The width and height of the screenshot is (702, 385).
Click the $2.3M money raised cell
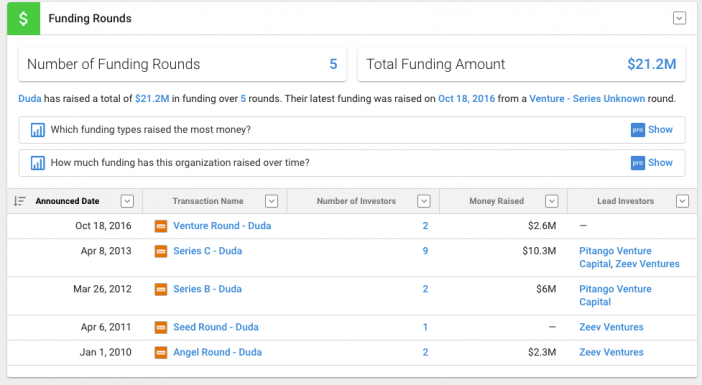(542, 352)
